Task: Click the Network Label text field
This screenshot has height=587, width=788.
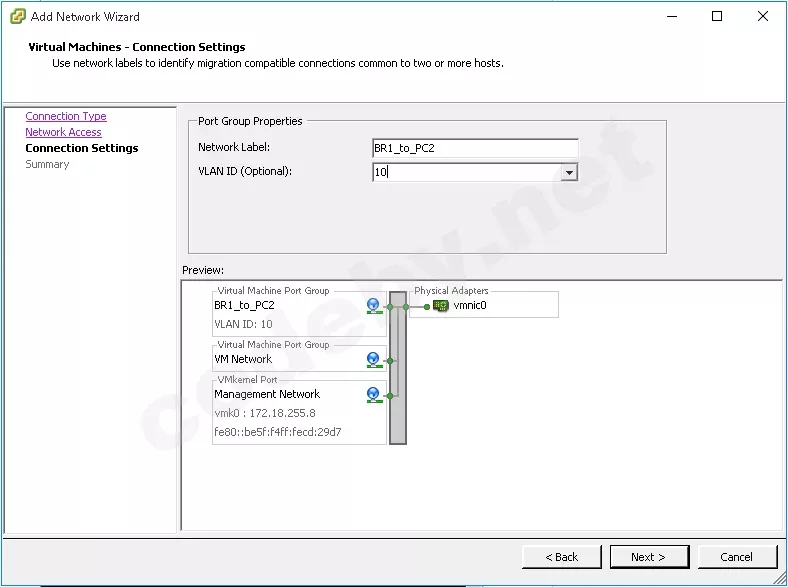Action: [475, 148]
